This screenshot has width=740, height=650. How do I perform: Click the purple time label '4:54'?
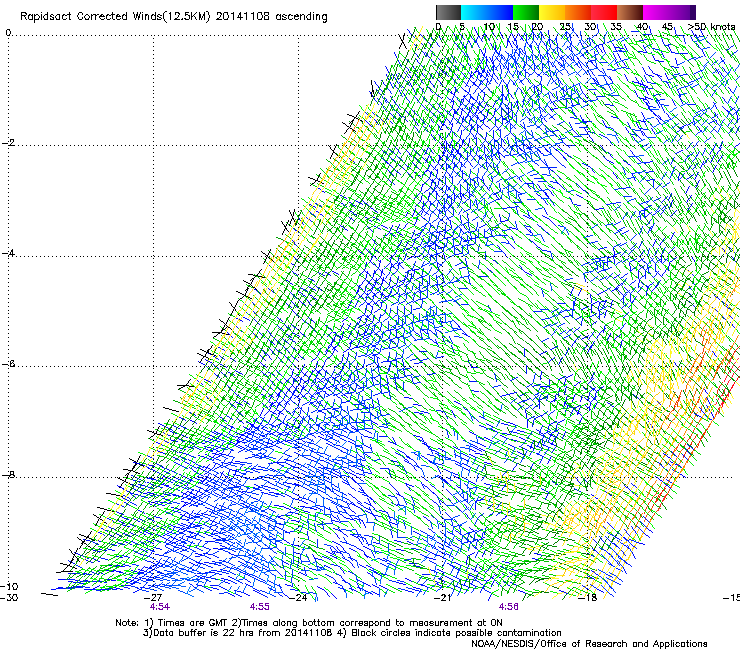160,607
